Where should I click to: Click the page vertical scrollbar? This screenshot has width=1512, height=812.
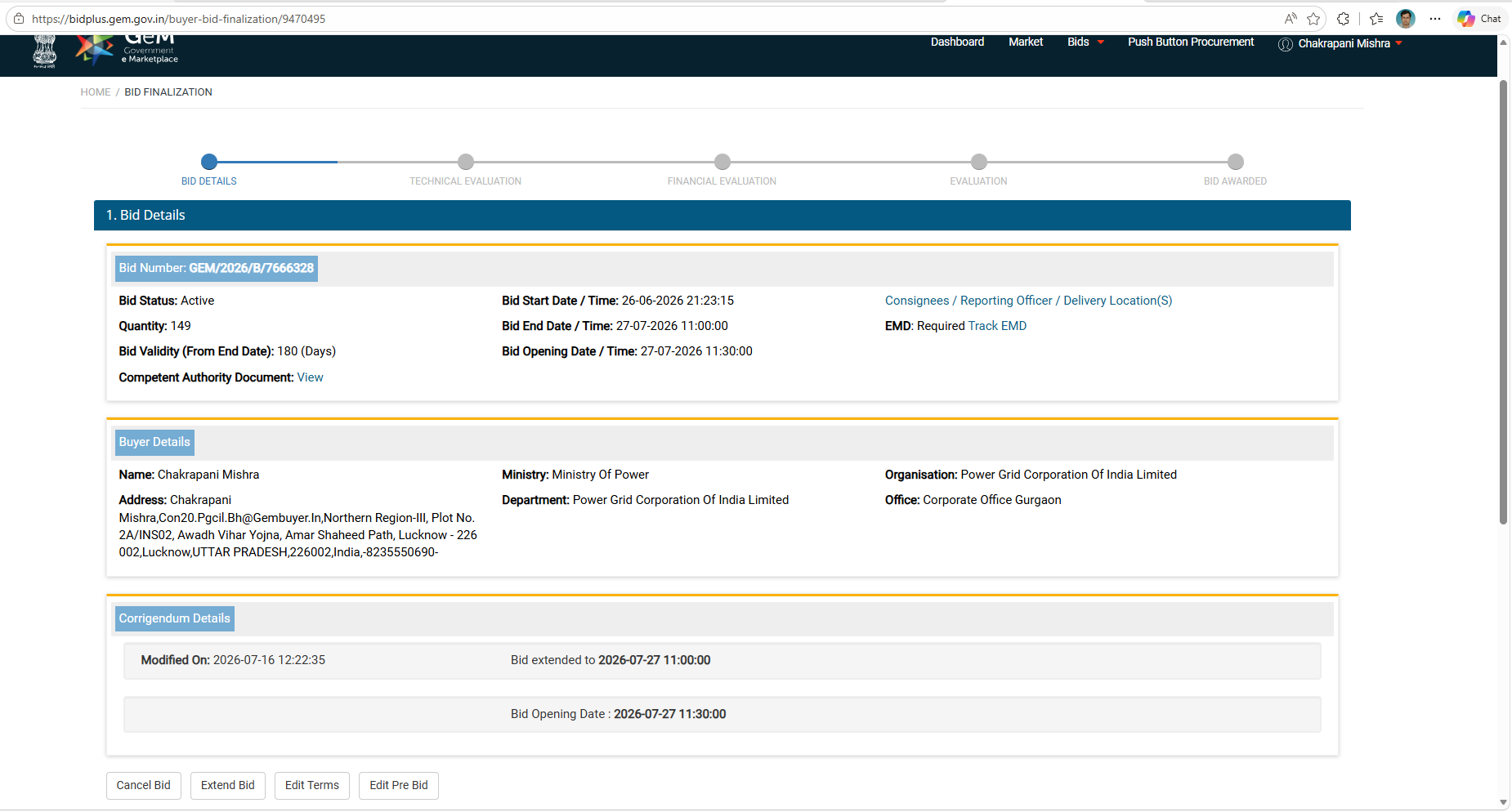1503,302
